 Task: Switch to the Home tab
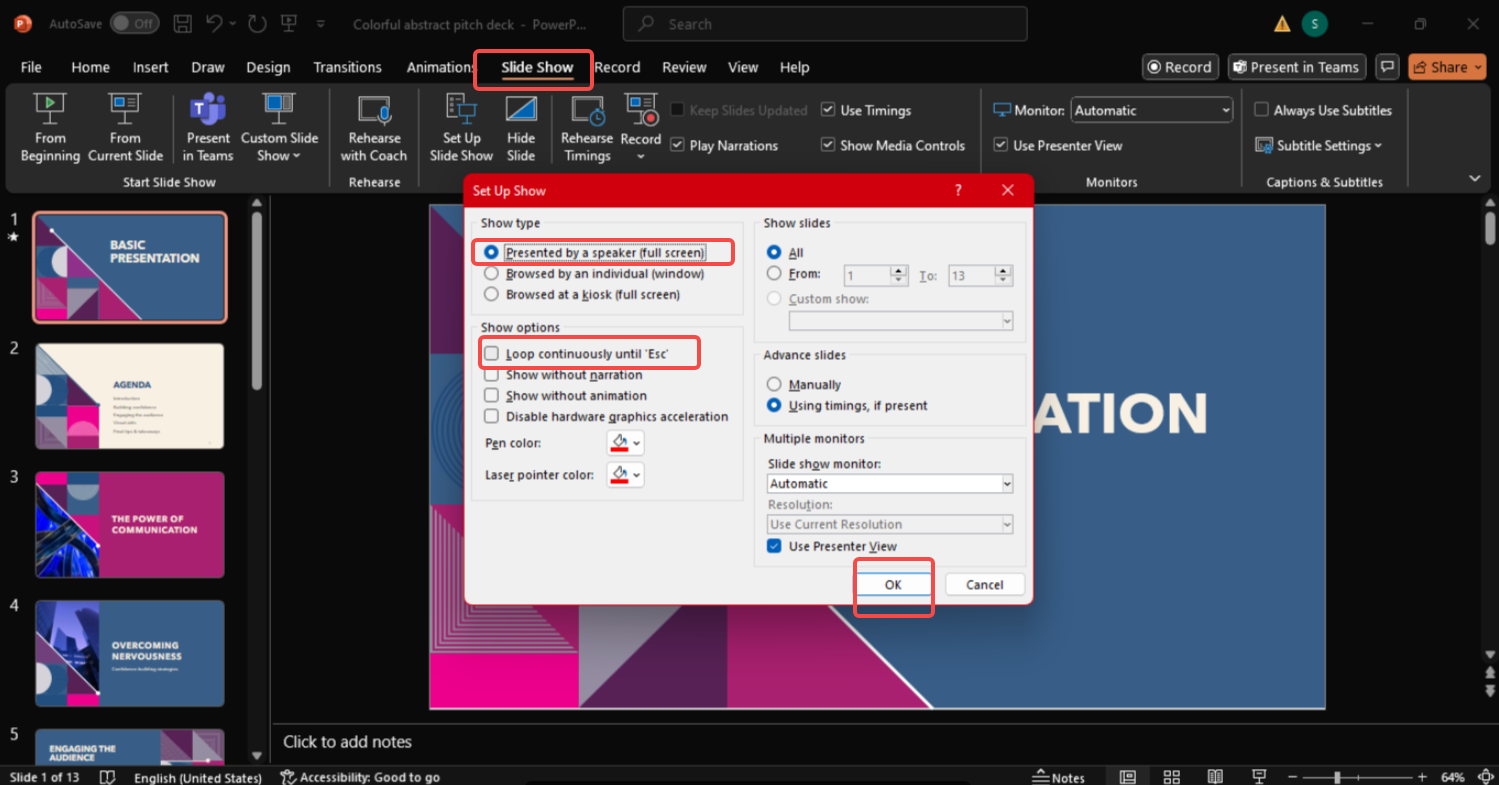90,67
